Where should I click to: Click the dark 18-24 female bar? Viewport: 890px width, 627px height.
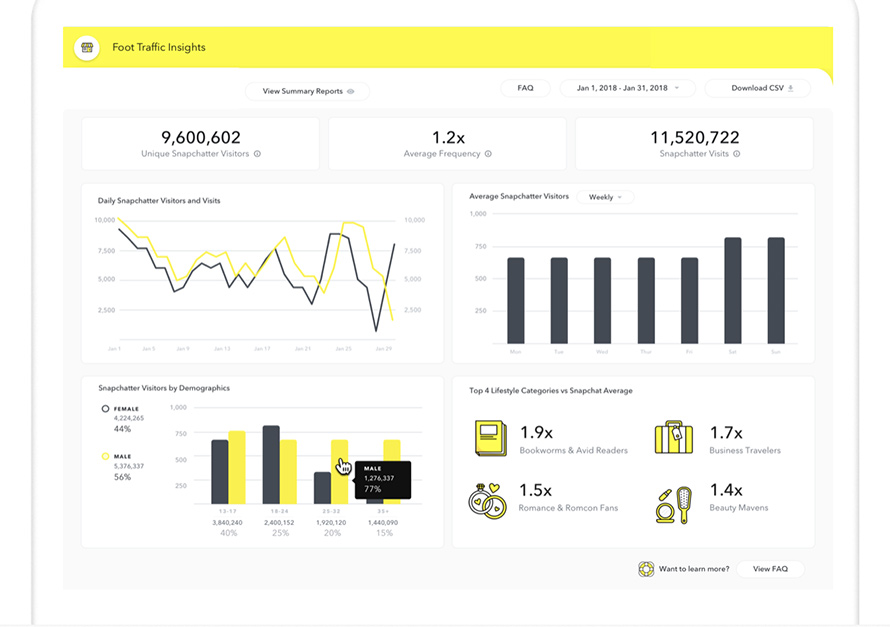pos(271,465)
